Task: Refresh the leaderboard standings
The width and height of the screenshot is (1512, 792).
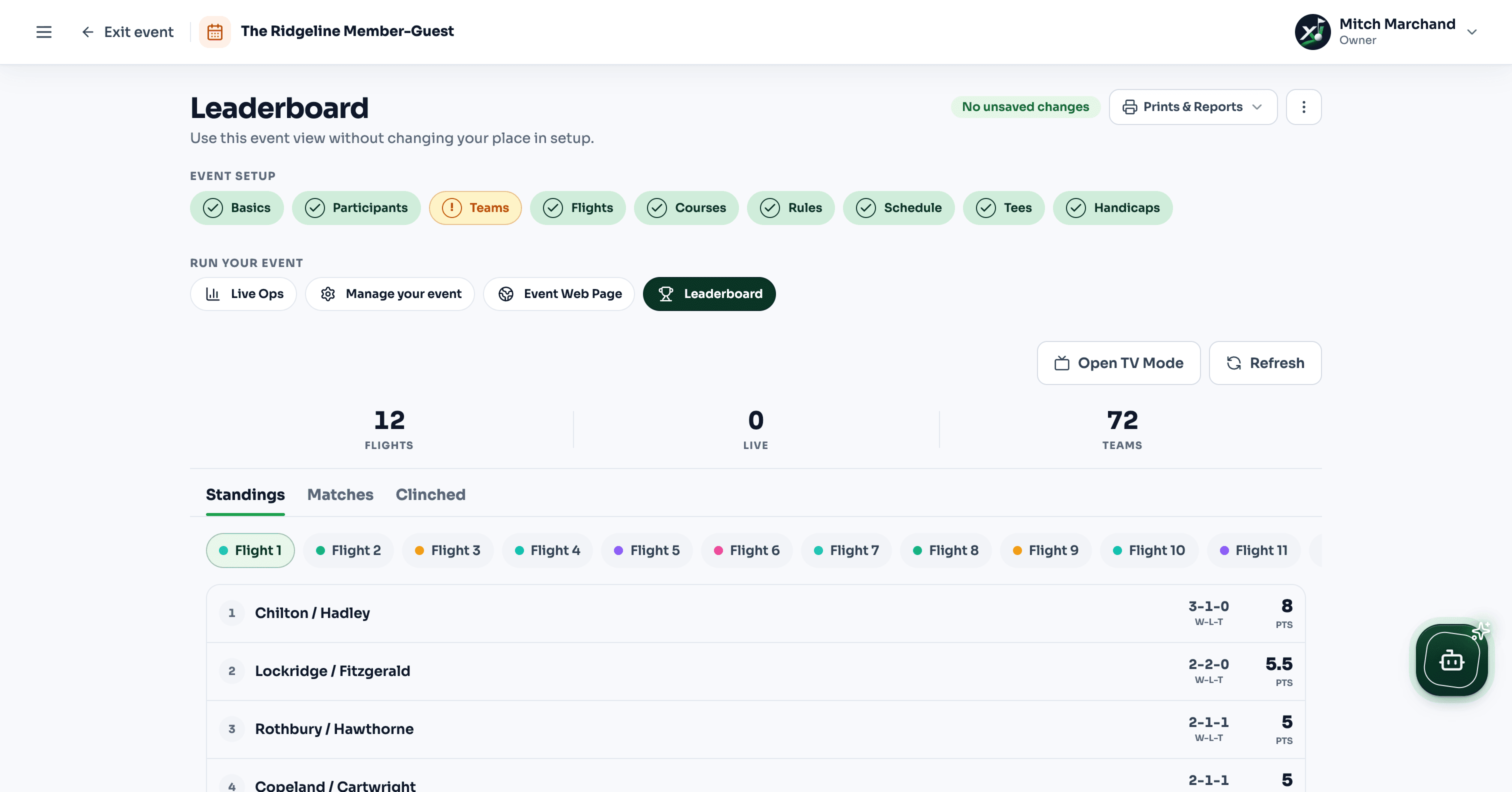Action: click(1265, 363)
